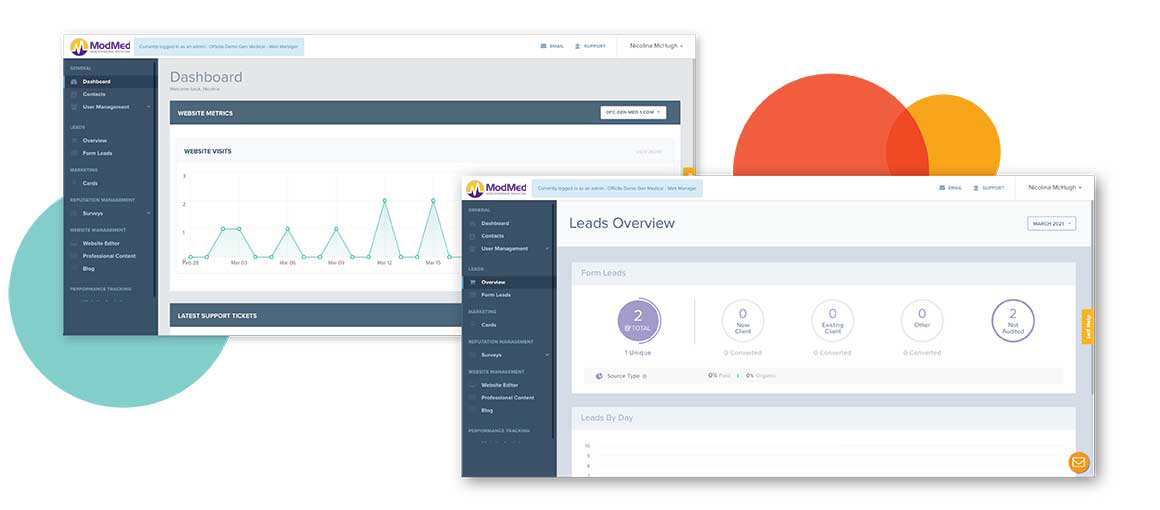Click the Not Audited leads circle
Viewport: 1160px width, 510px height.
click(x=1012, y=320)
